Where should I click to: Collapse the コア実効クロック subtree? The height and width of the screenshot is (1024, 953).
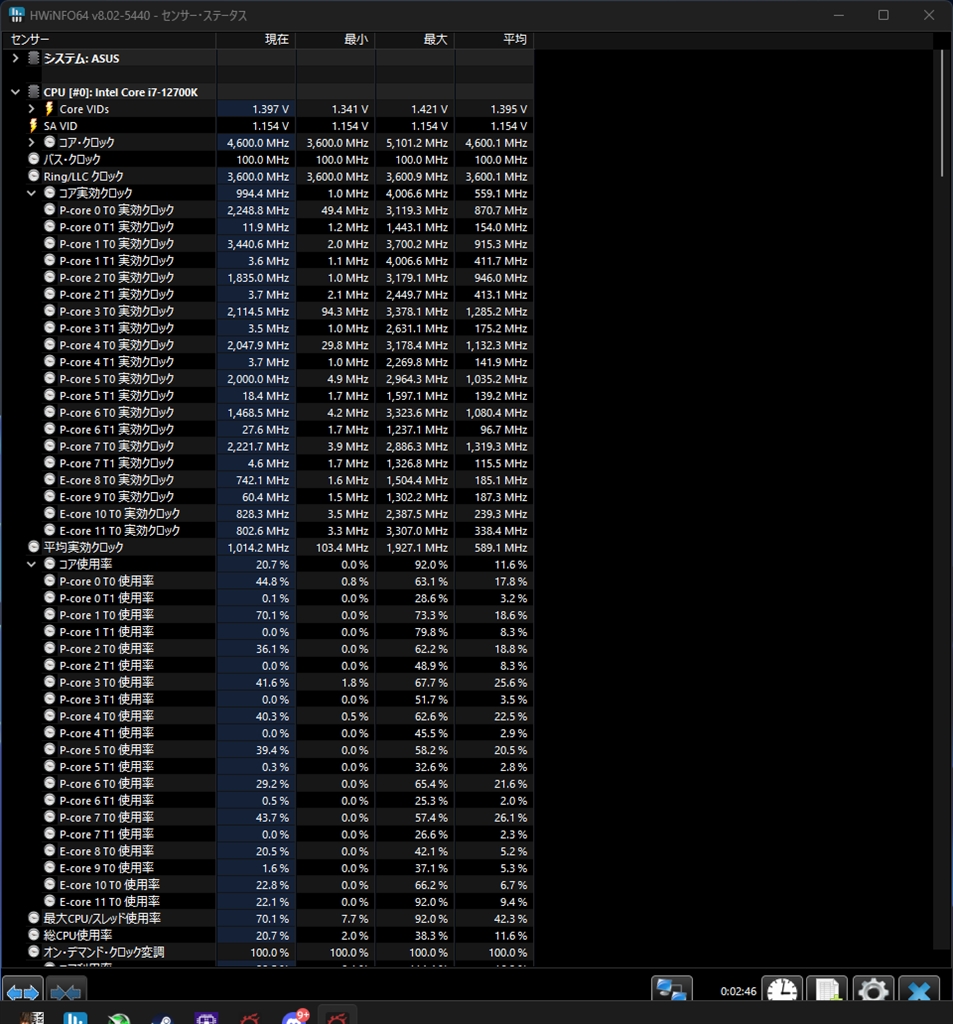[x=31, y=193]
